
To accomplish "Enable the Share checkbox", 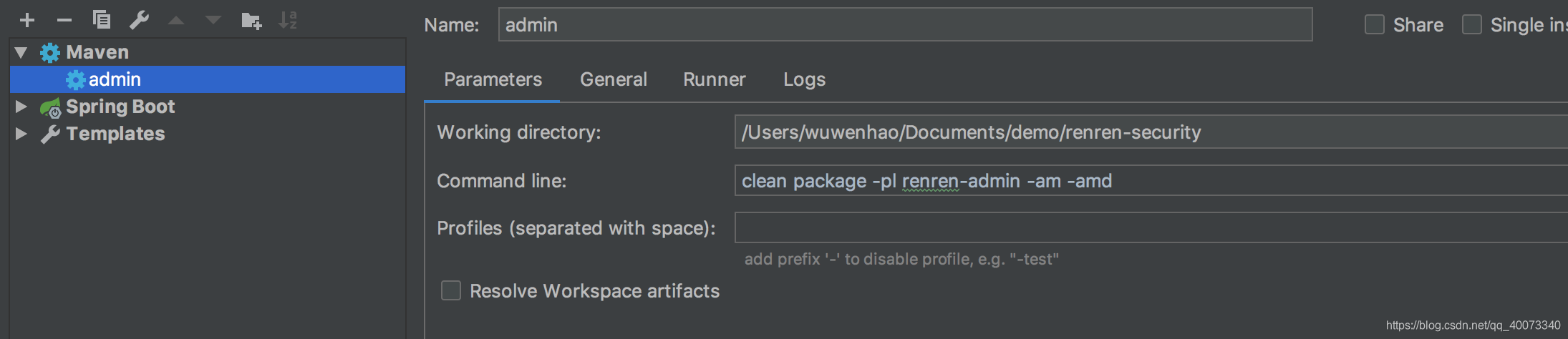I will pyautogui.click(x=1375, y=24).
